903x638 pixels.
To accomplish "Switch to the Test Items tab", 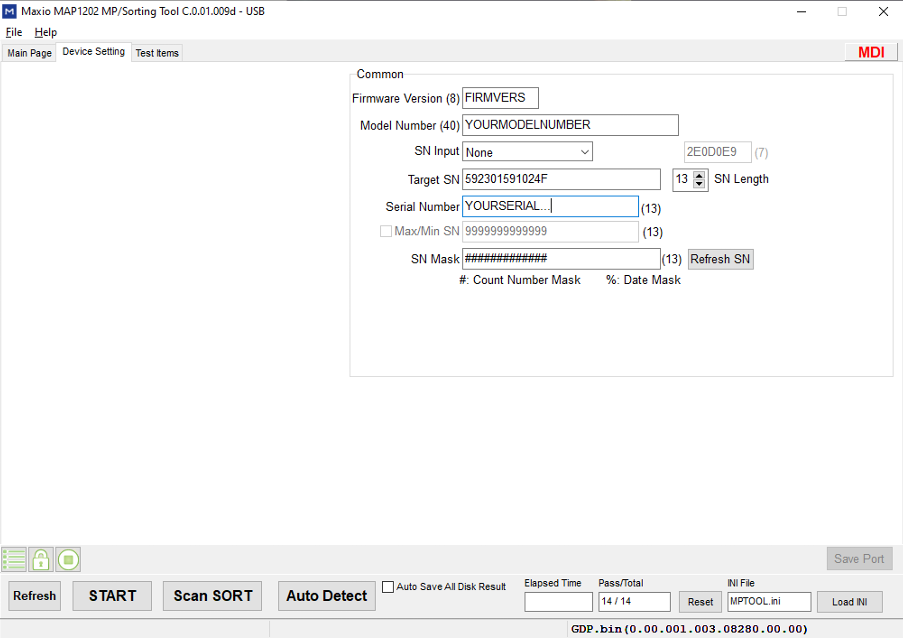I will [157, 53].
